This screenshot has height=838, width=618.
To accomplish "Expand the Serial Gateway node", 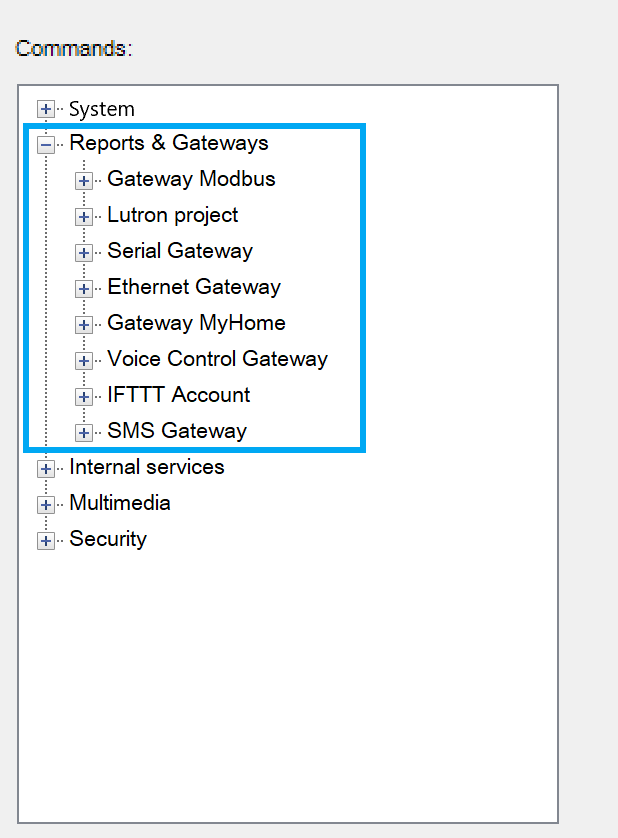I will coord(83,252).
